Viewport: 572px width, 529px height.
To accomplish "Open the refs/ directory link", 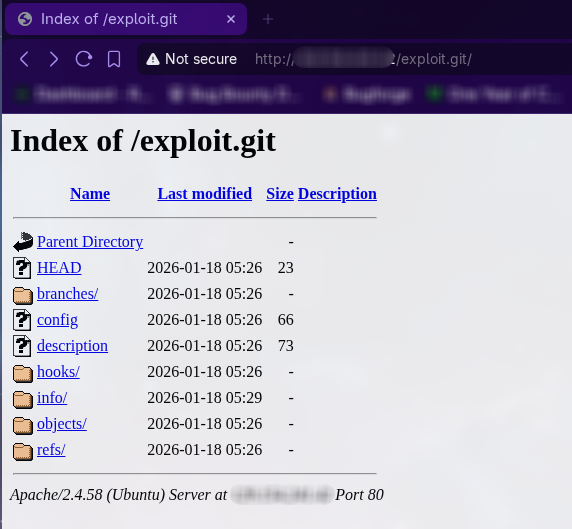I will coord(51,450).
